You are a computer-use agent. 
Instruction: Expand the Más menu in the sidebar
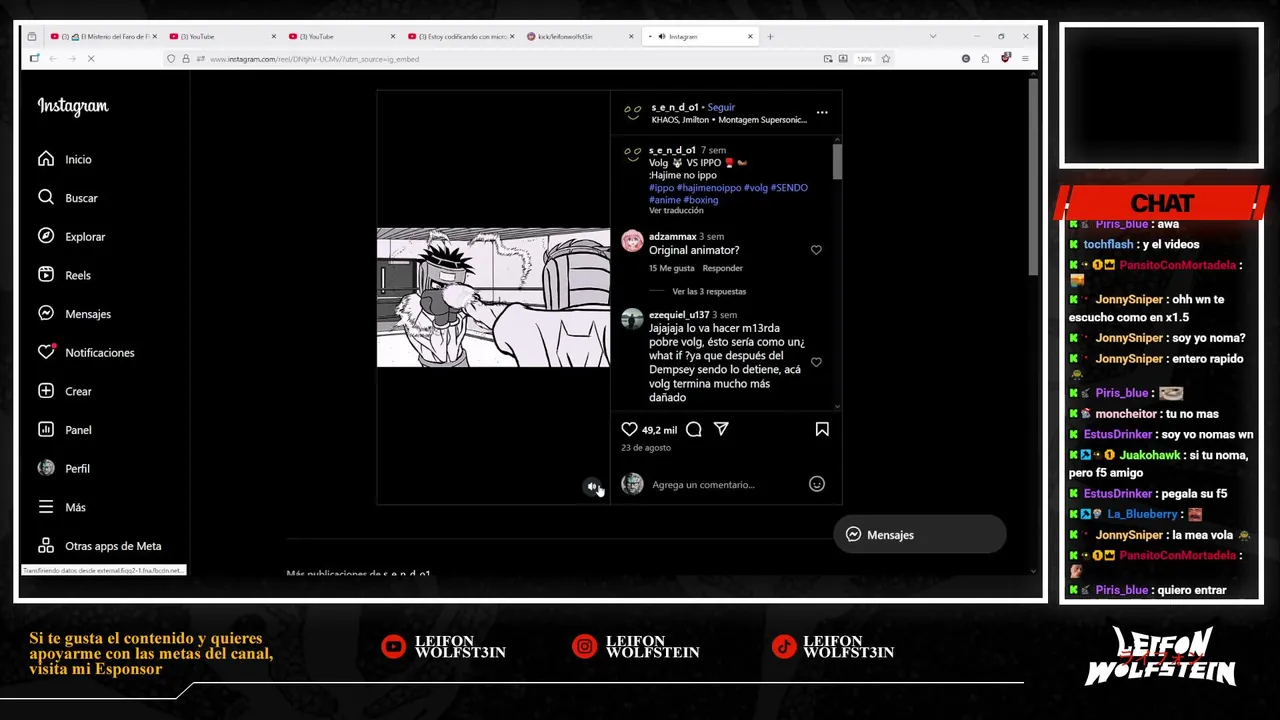coord(62,507)
